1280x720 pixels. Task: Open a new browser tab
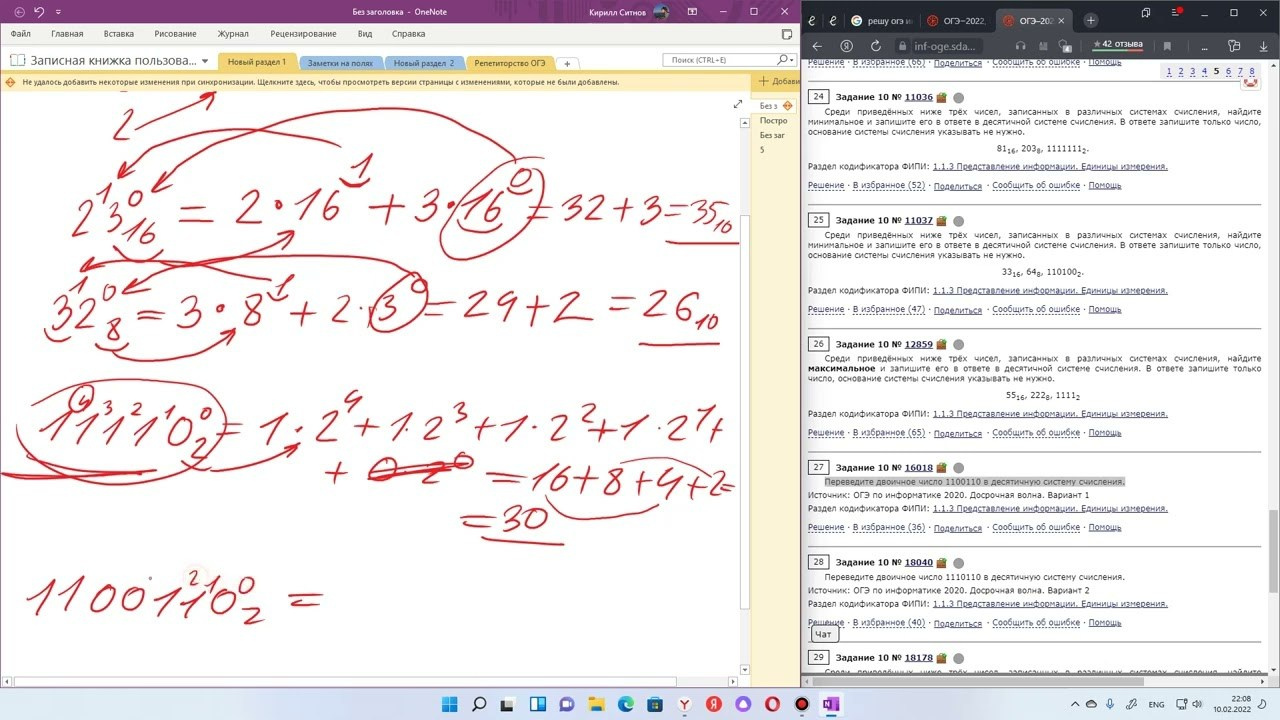click(x=1090, y=20)
